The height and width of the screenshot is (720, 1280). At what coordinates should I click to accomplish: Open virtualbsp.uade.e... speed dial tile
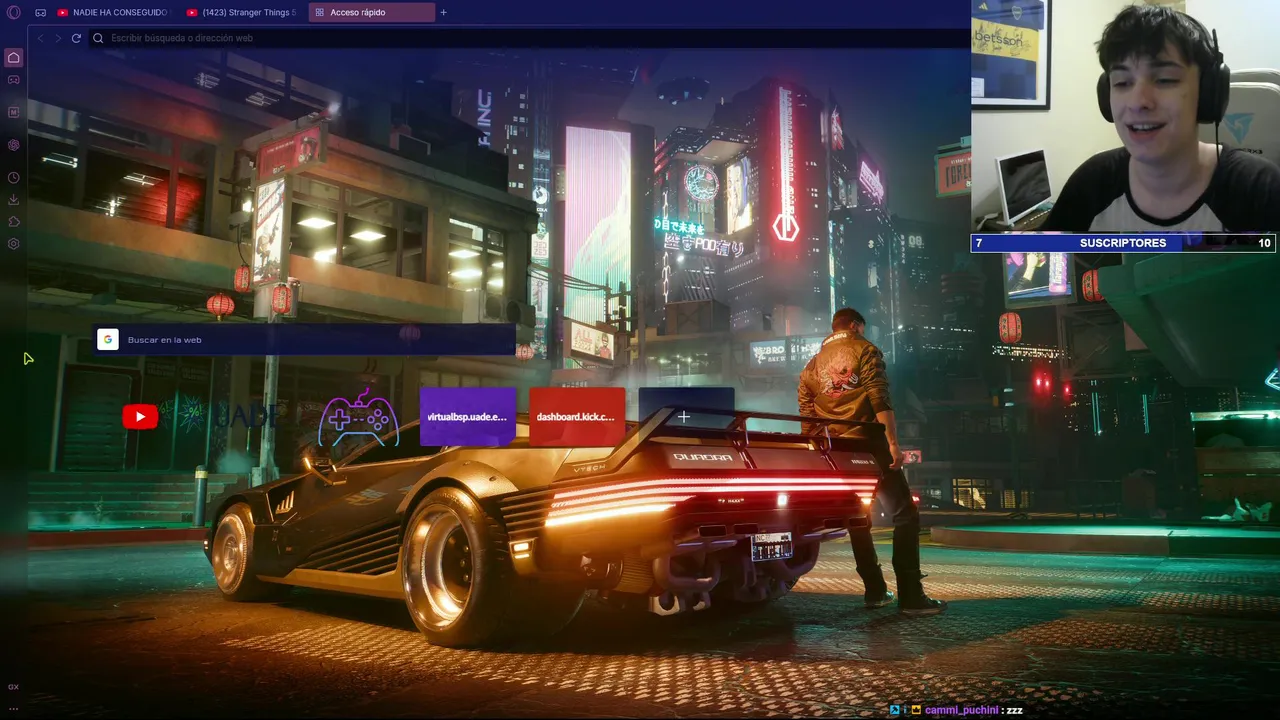[x=467, y=417]
